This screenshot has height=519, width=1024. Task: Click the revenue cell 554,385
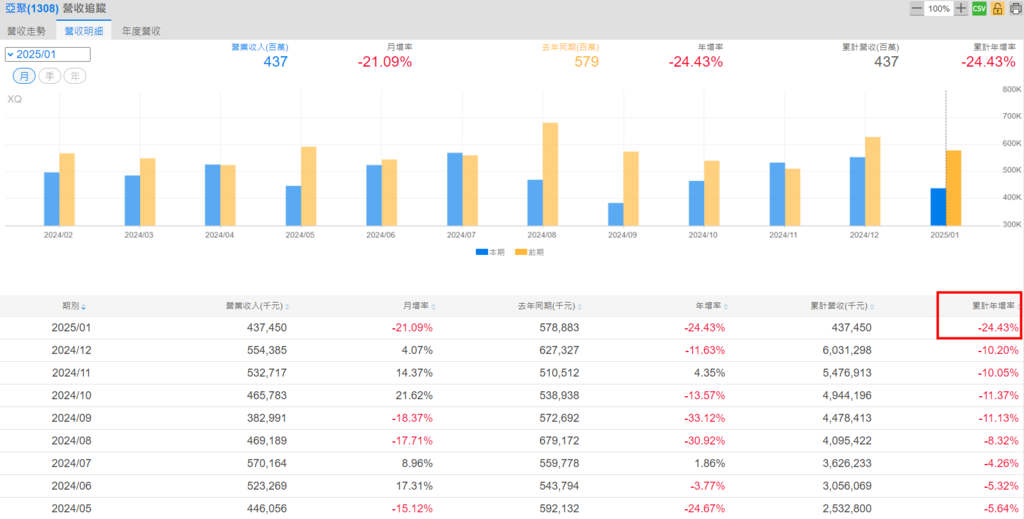(x=266, y=351)
